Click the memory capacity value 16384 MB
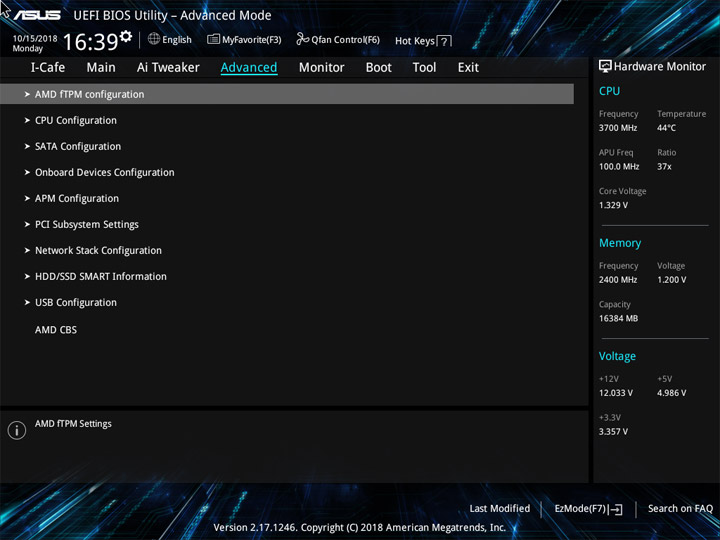720x540 pixels. (618, 318)
